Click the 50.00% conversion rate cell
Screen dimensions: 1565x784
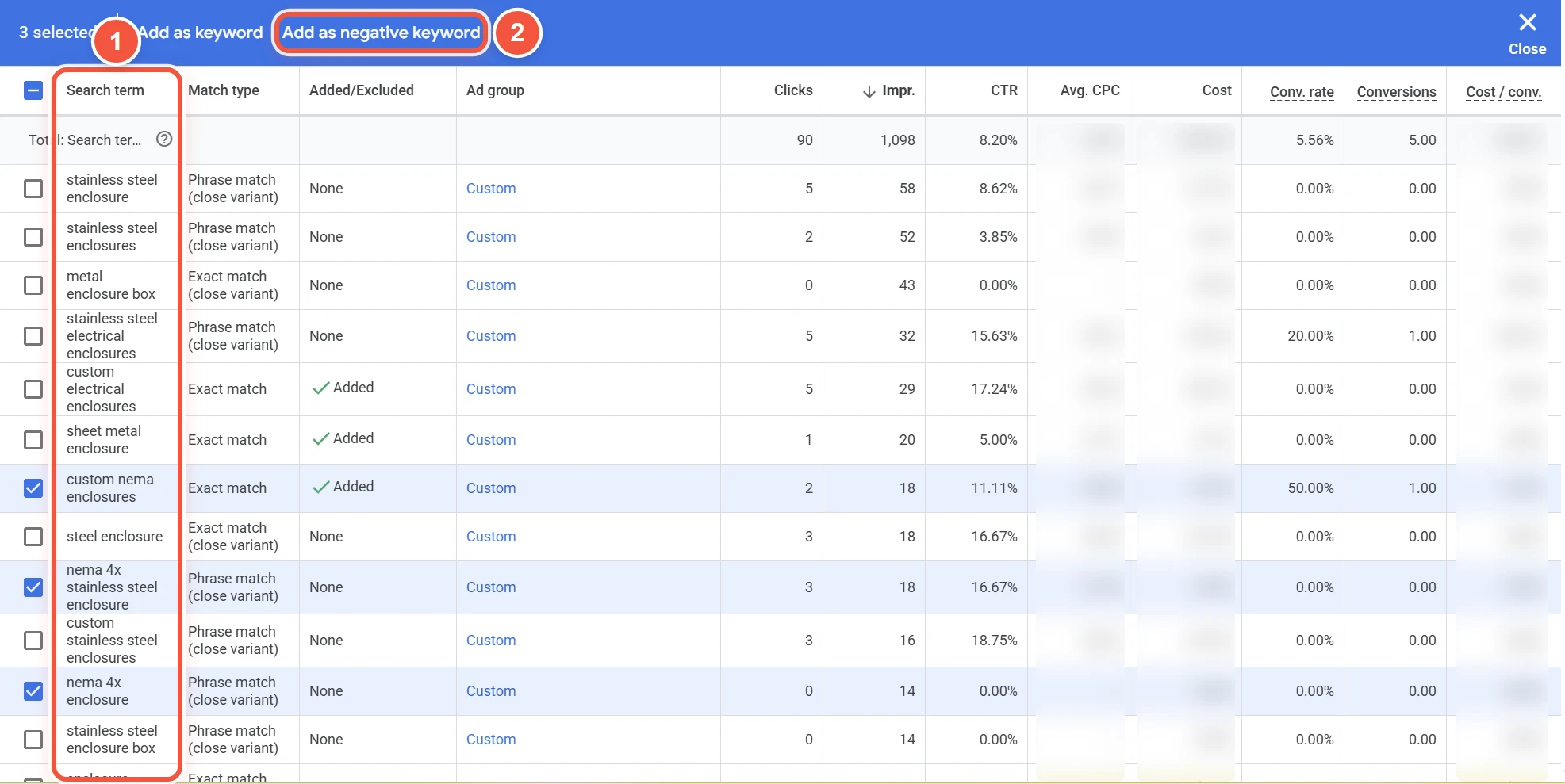(1310, 488)
